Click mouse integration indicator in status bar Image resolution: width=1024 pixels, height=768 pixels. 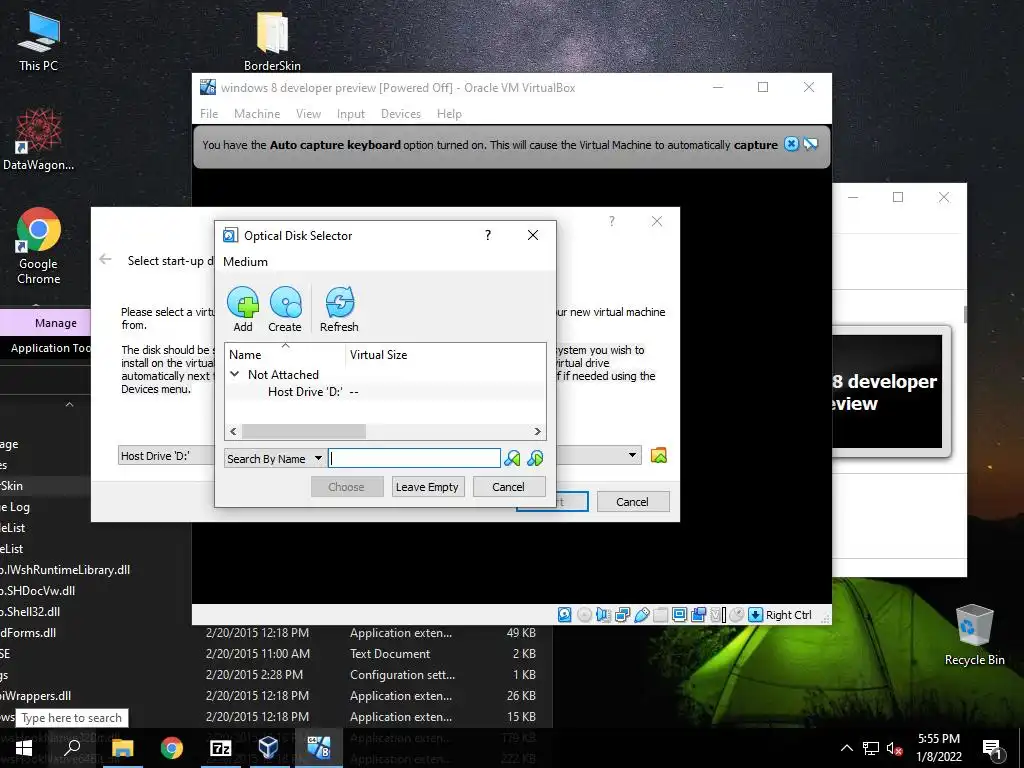coord(737,615)
